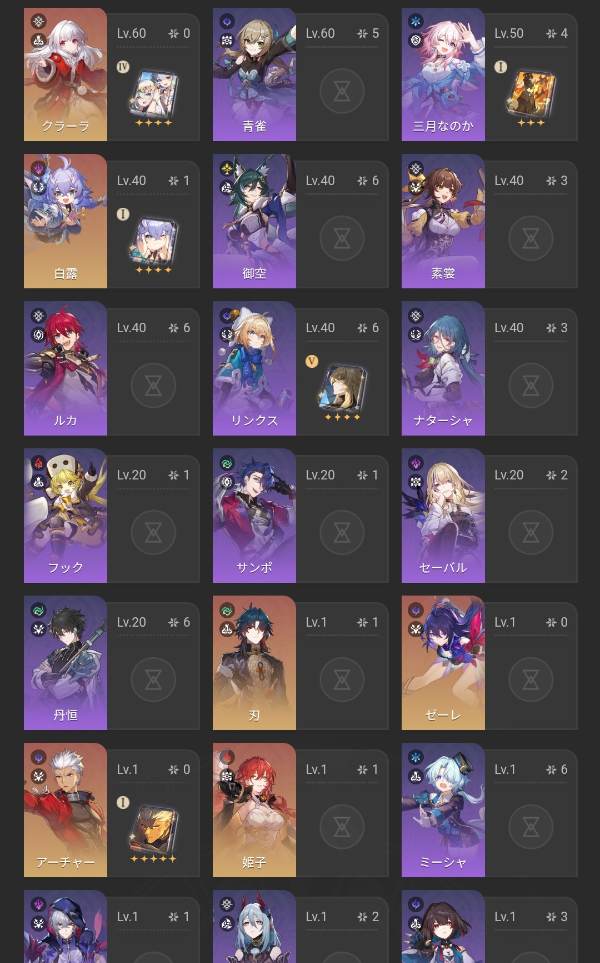Viewport: 600px width, 963px height.
Task: Select the セーバル character portrait
Action: 443,515
